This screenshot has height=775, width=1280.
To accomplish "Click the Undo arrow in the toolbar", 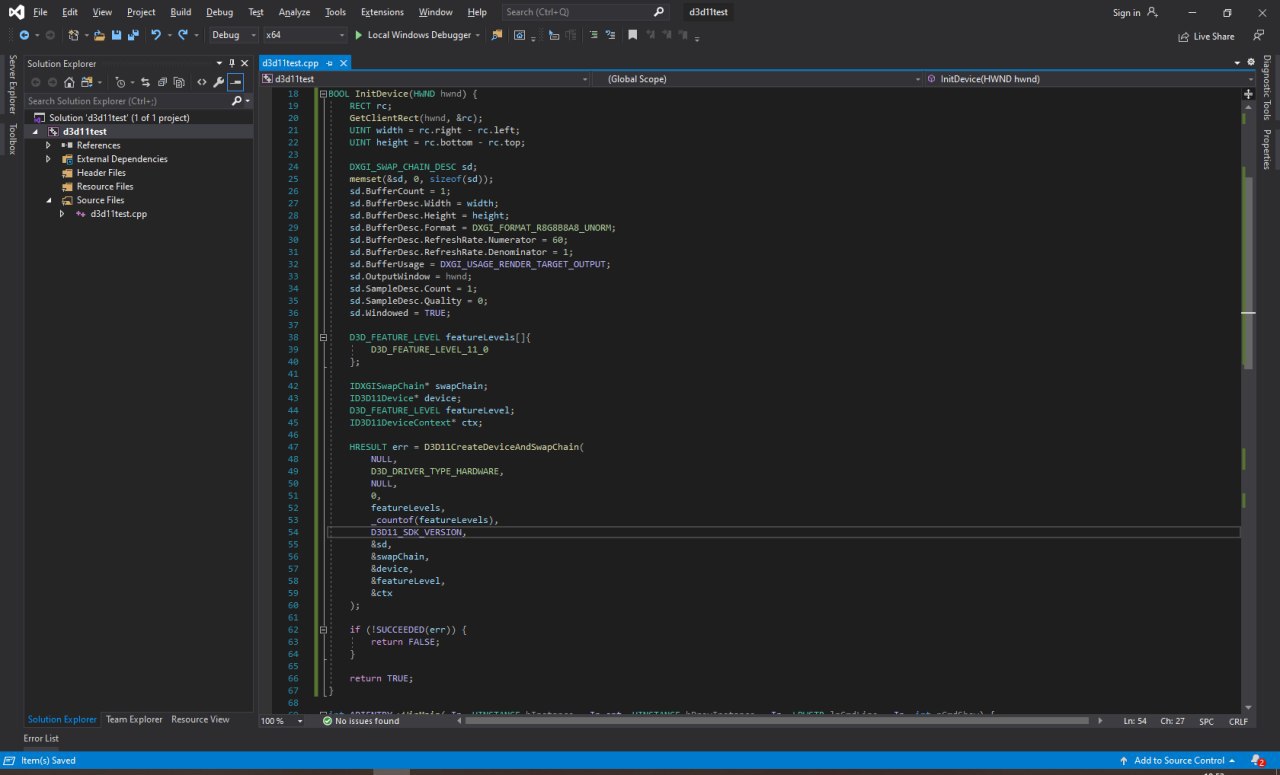I will point(156,35).
